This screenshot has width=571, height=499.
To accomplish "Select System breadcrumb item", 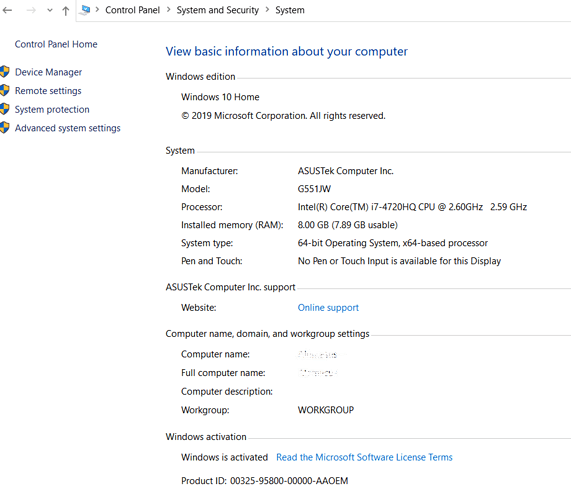I will 290,10.
